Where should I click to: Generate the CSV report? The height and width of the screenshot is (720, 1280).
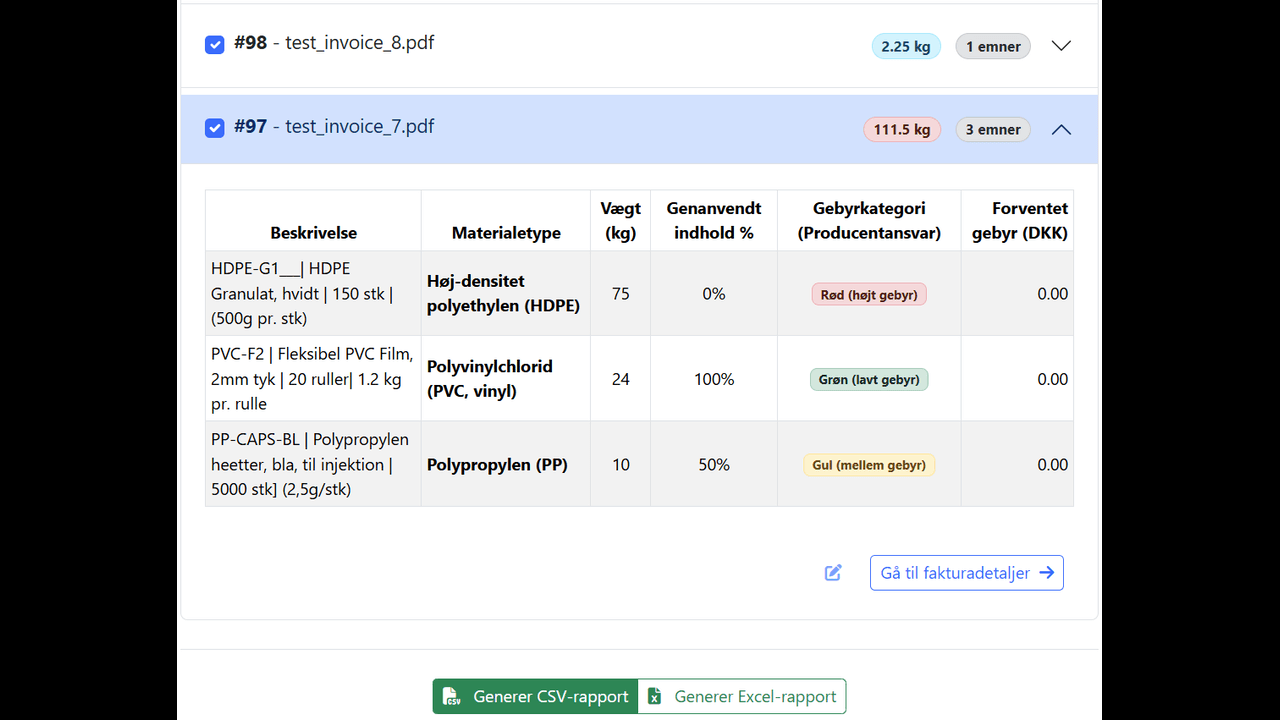click(x=535, y=697)
